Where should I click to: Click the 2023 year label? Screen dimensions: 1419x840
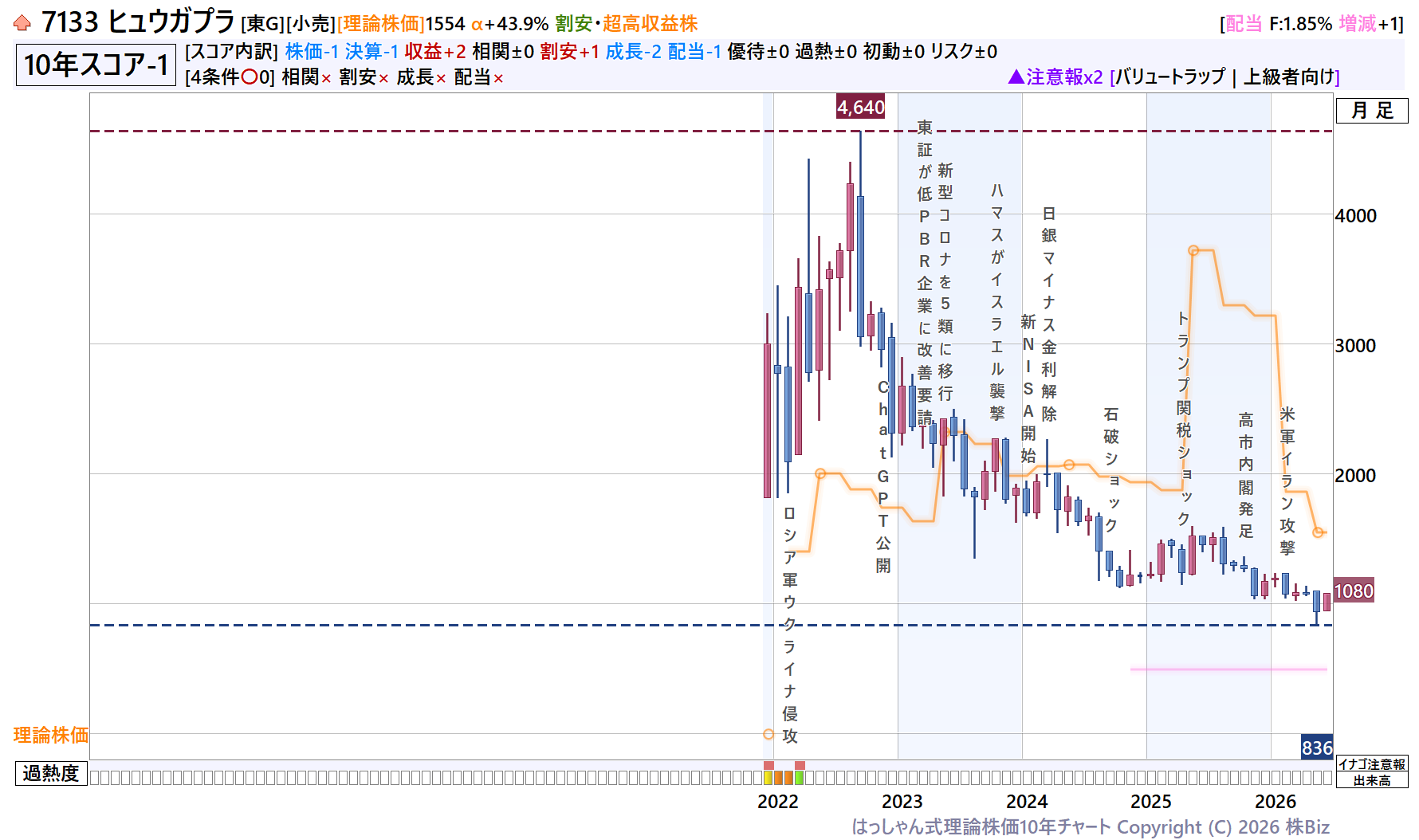click(902, 802)
